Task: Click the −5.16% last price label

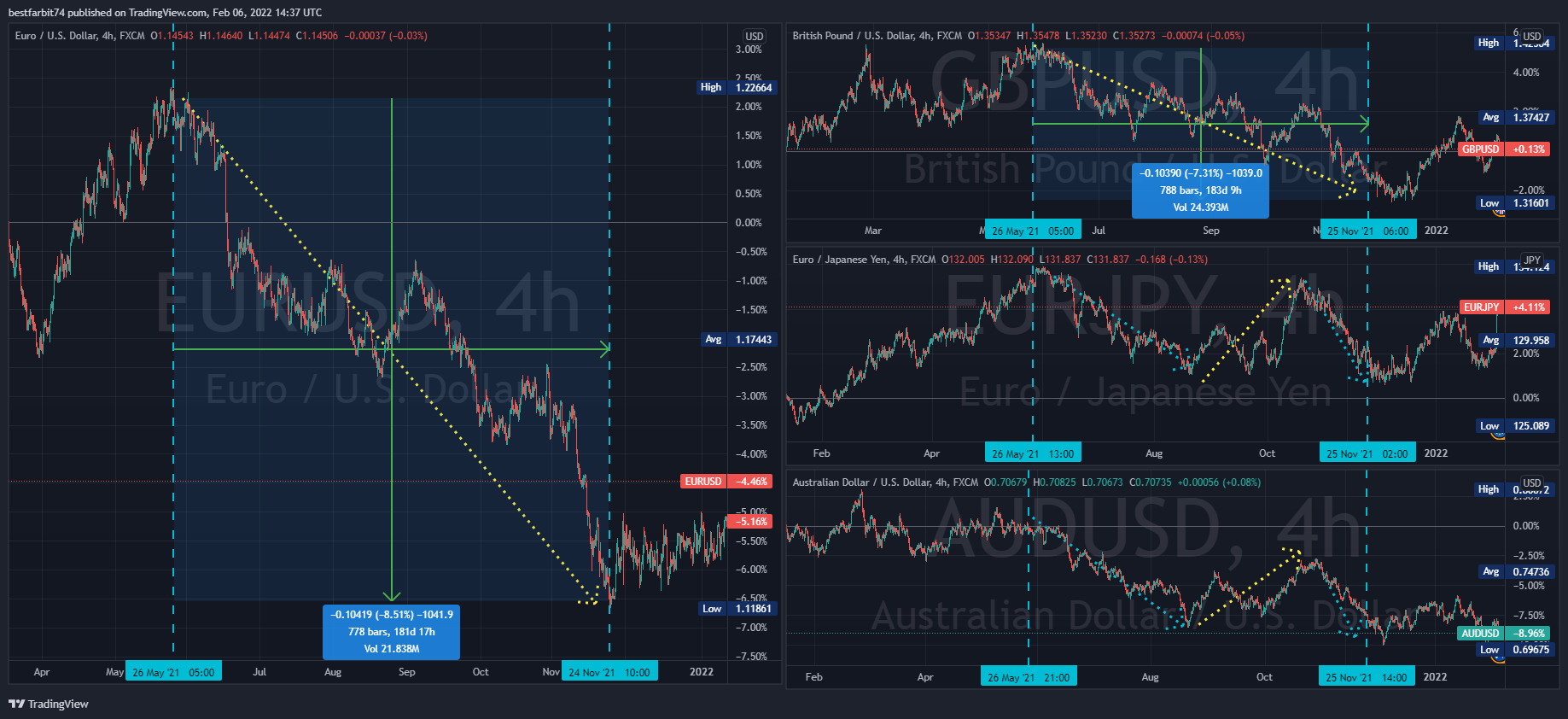Action: pos(751,522)
